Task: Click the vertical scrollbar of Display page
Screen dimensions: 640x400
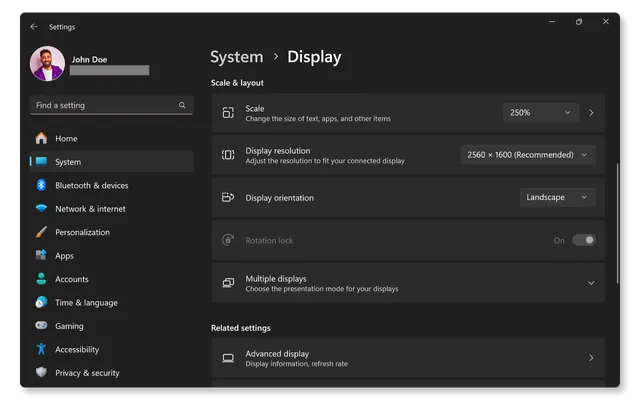Action: coord(618,223)
